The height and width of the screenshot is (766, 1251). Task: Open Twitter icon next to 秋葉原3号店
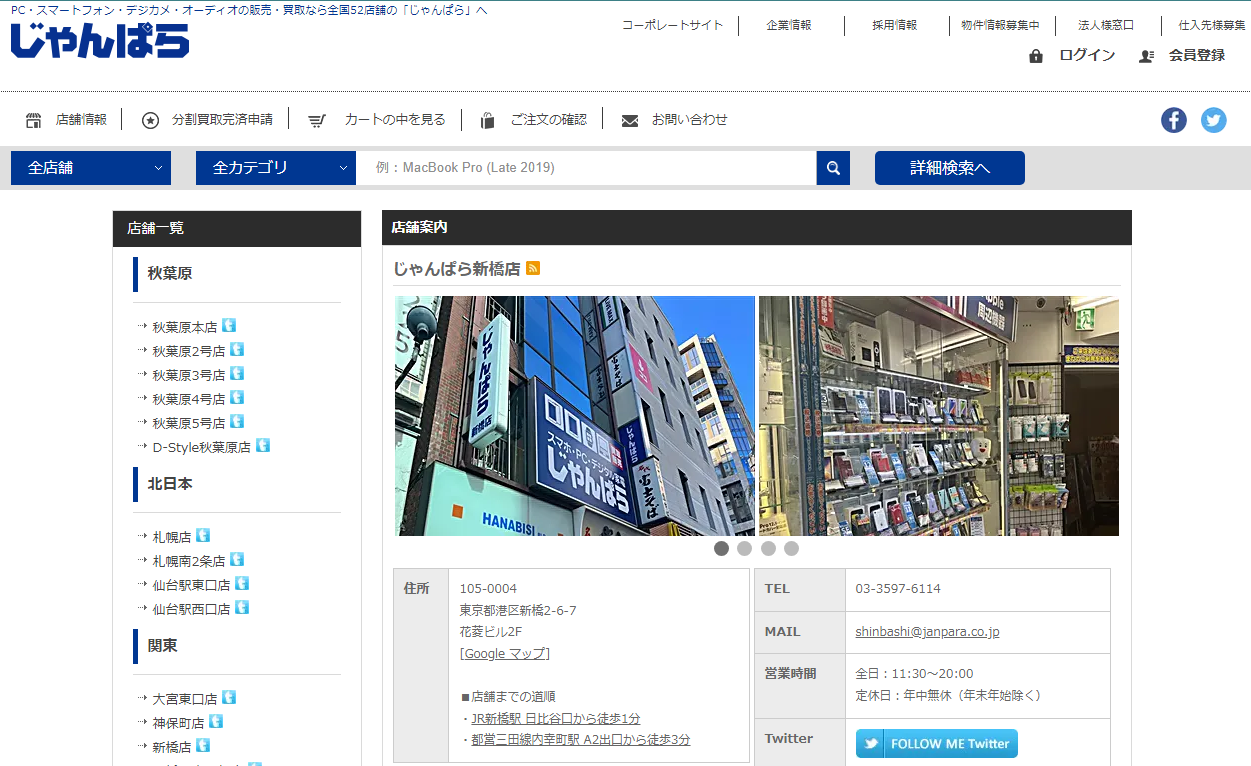coord(237,373)
